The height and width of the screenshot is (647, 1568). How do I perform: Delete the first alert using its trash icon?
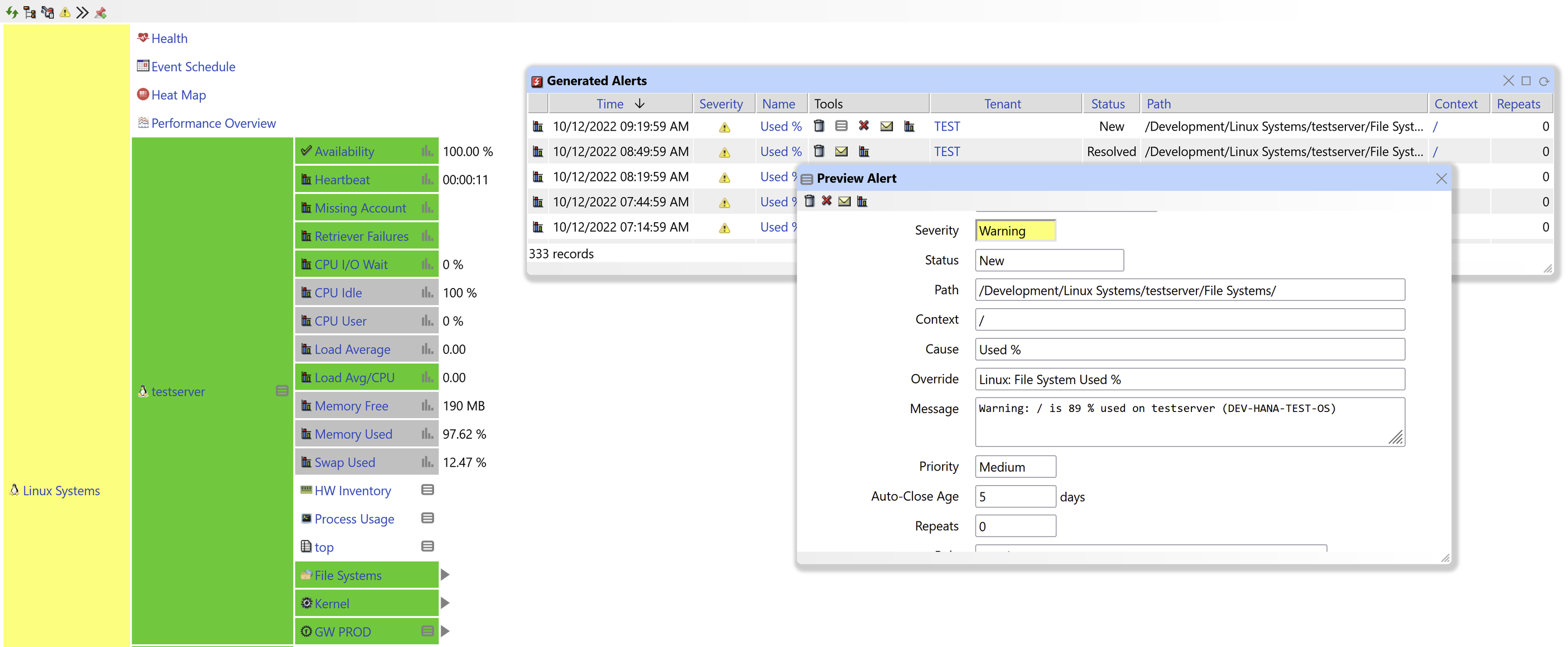819,126
